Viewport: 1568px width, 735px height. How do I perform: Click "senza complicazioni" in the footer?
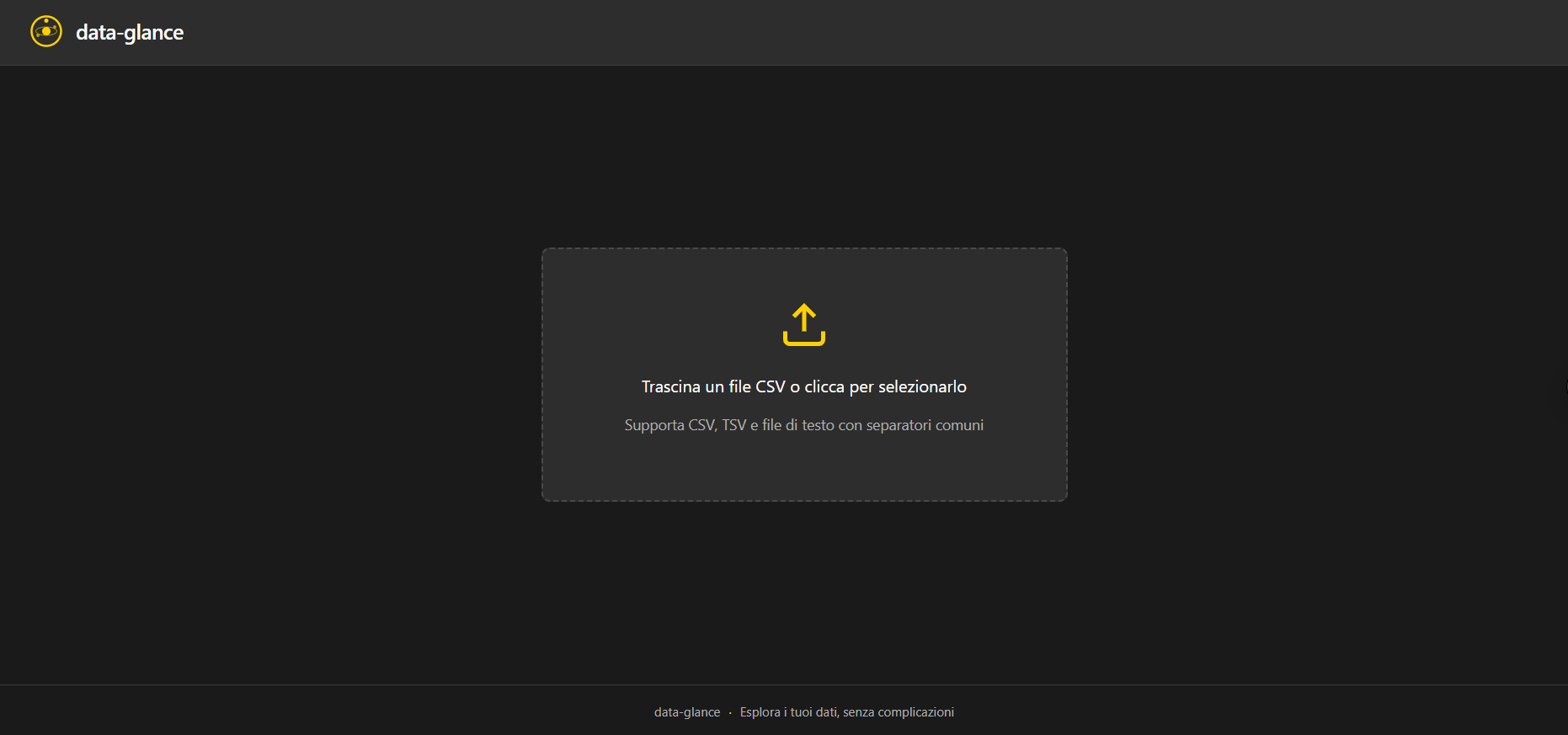coord(899,712)
